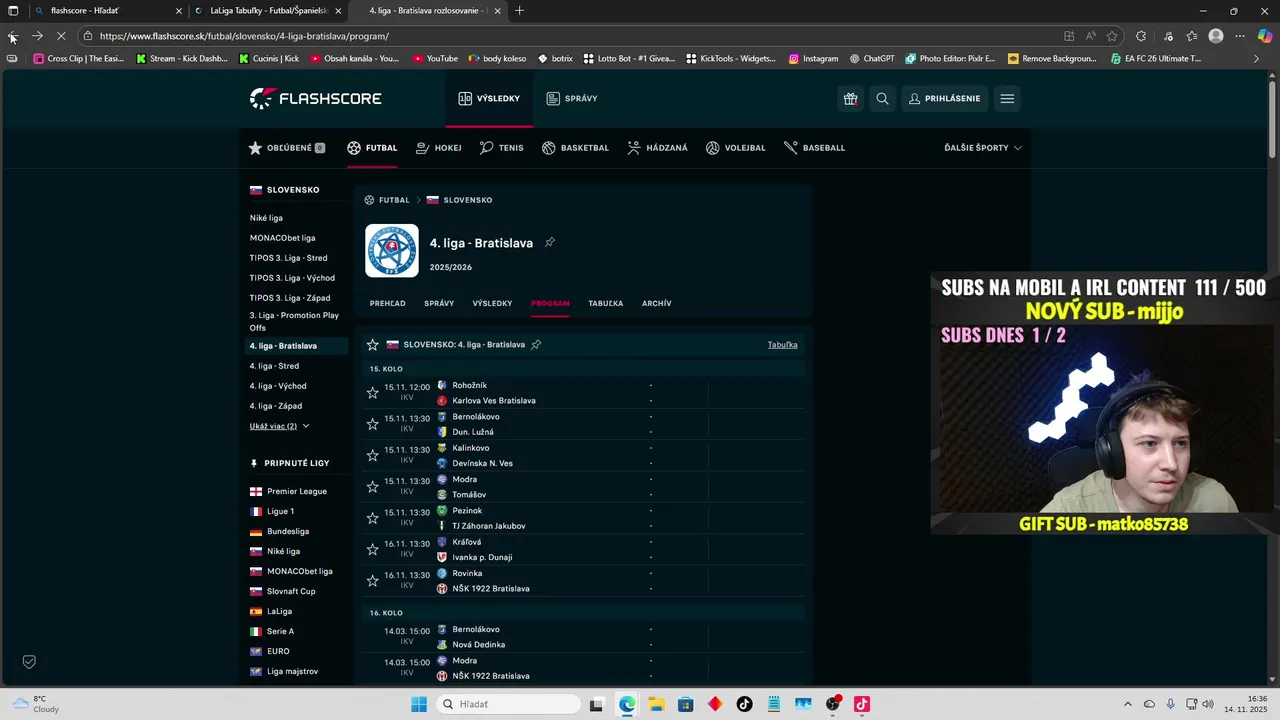Open the ChatGPT bookmark
This screenshot has height=720, width=1280.
point(872,59)
